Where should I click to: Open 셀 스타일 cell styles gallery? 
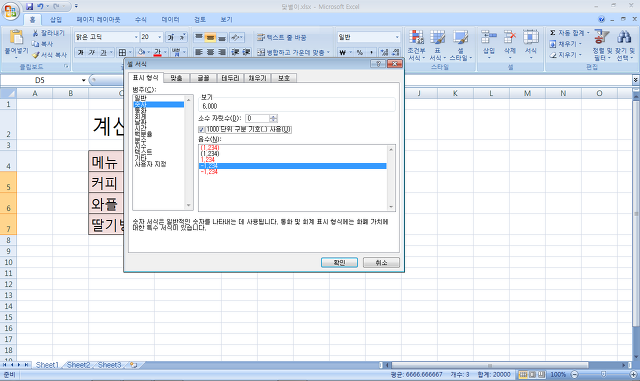pos(460,45)
